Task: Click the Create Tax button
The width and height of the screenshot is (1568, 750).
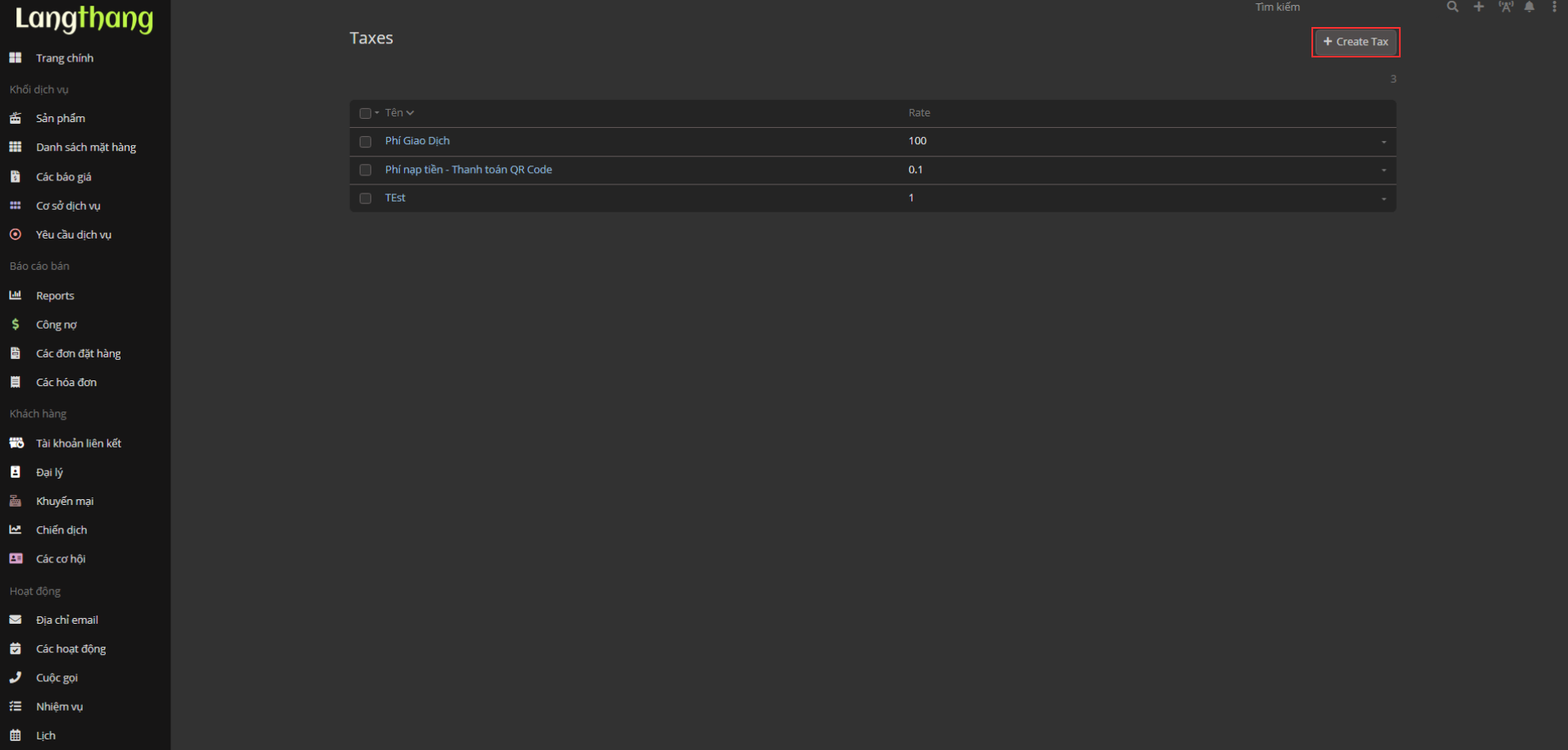Action: coord(1356,42)
